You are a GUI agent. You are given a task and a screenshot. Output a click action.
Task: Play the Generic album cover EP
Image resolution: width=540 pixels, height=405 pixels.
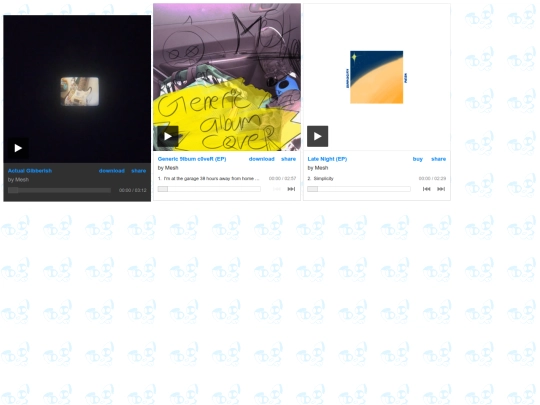pos(168,136)
